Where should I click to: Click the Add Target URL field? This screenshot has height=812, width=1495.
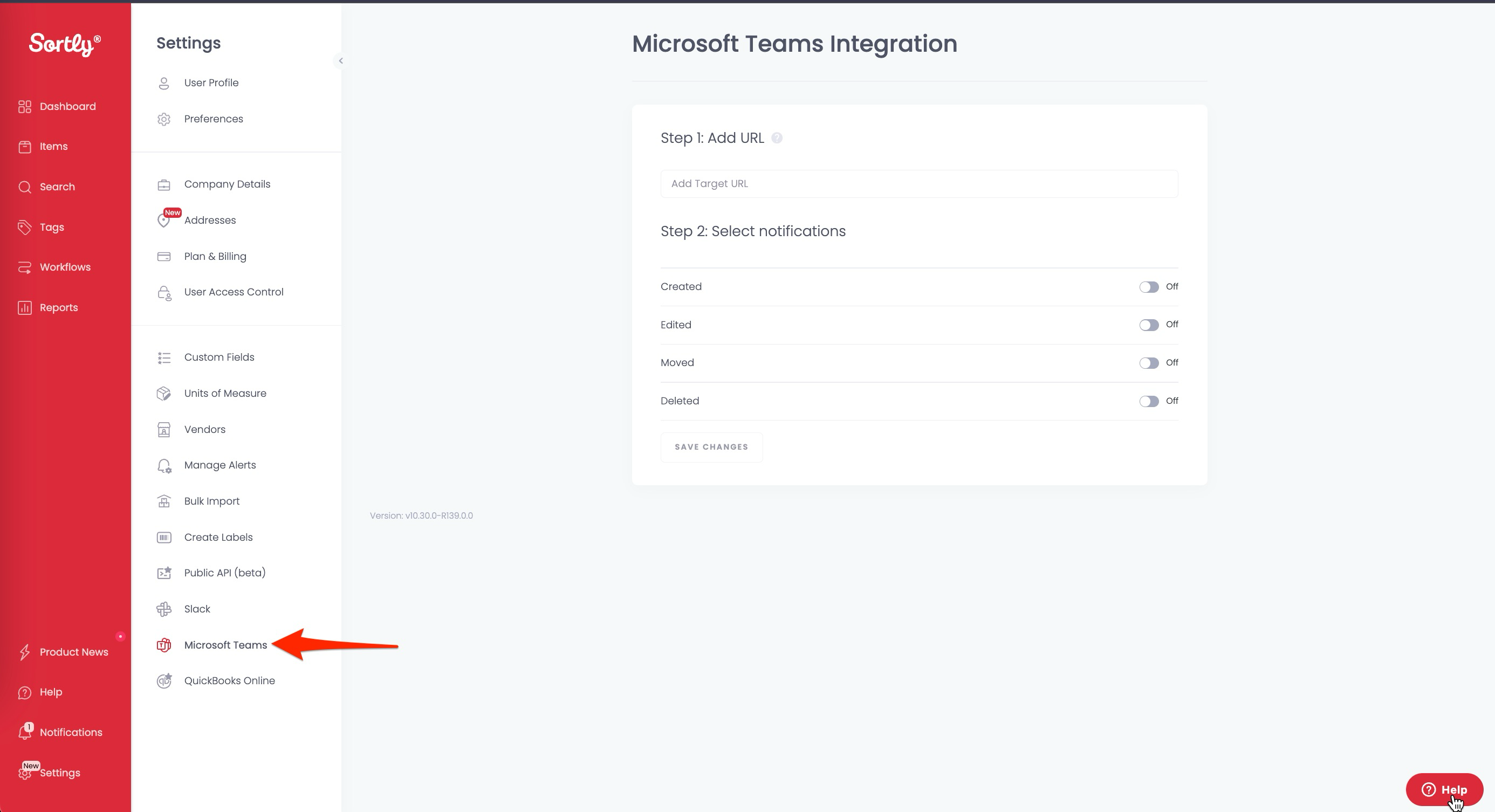click(x=920, y=184)
